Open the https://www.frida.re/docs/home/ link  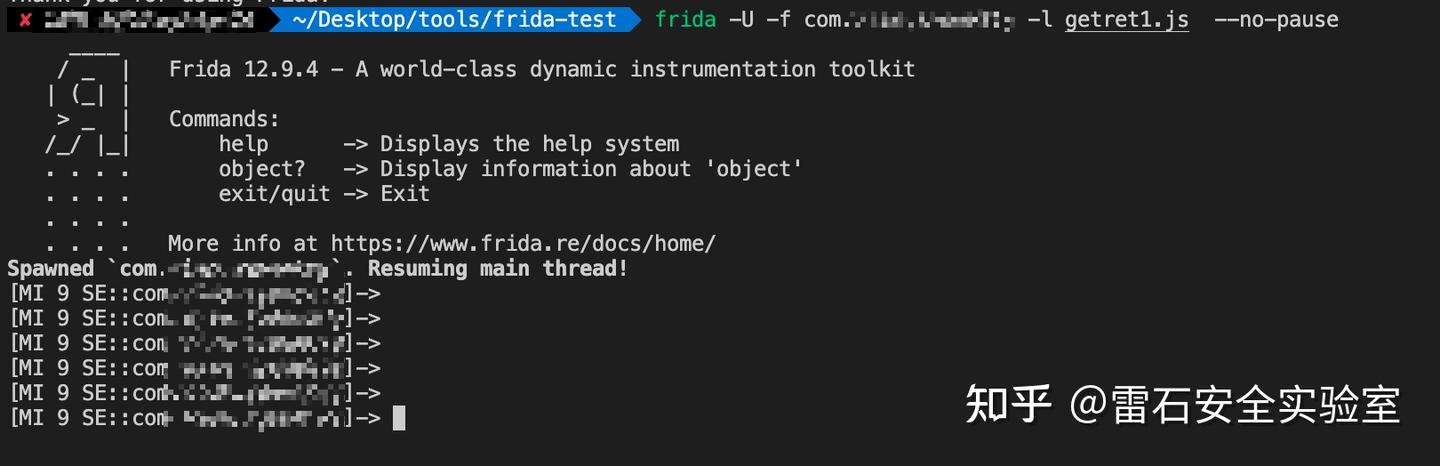coord(523,243)
